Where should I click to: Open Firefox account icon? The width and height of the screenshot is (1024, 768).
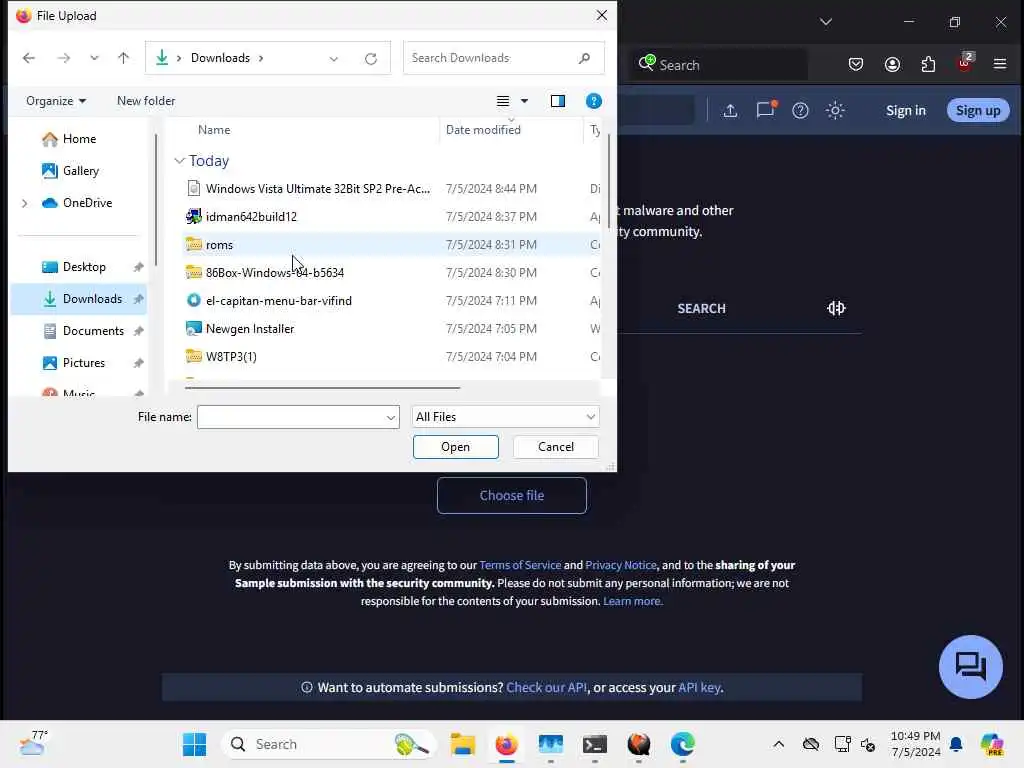(892, 65)
